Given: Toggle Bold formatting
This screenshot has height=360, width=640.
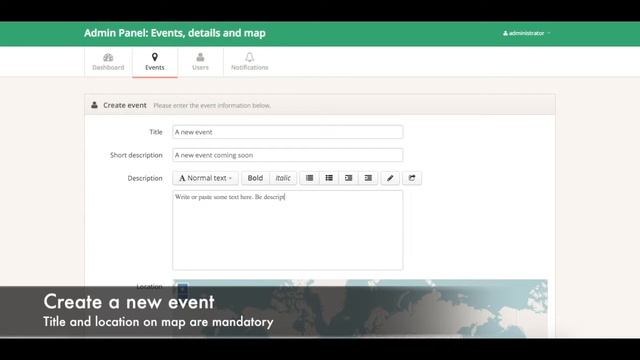Looking at the screenshot, I should 255,178.
